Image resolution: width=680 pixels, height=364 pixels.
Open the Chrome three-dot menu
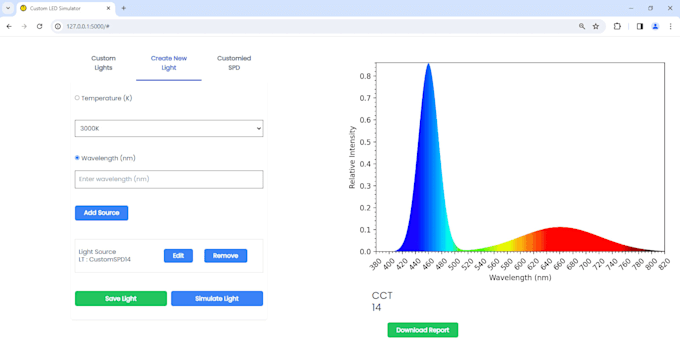670,26
